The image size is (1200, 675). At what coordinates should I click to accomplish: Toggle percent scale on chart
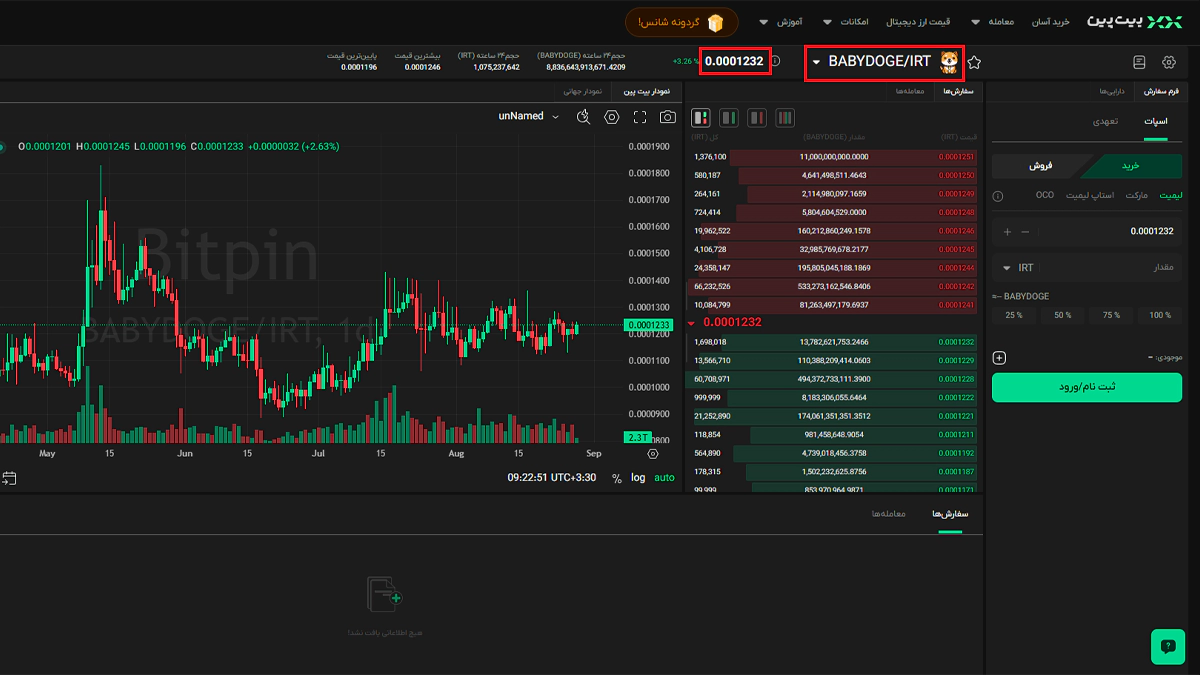click(x=617, y=478)
